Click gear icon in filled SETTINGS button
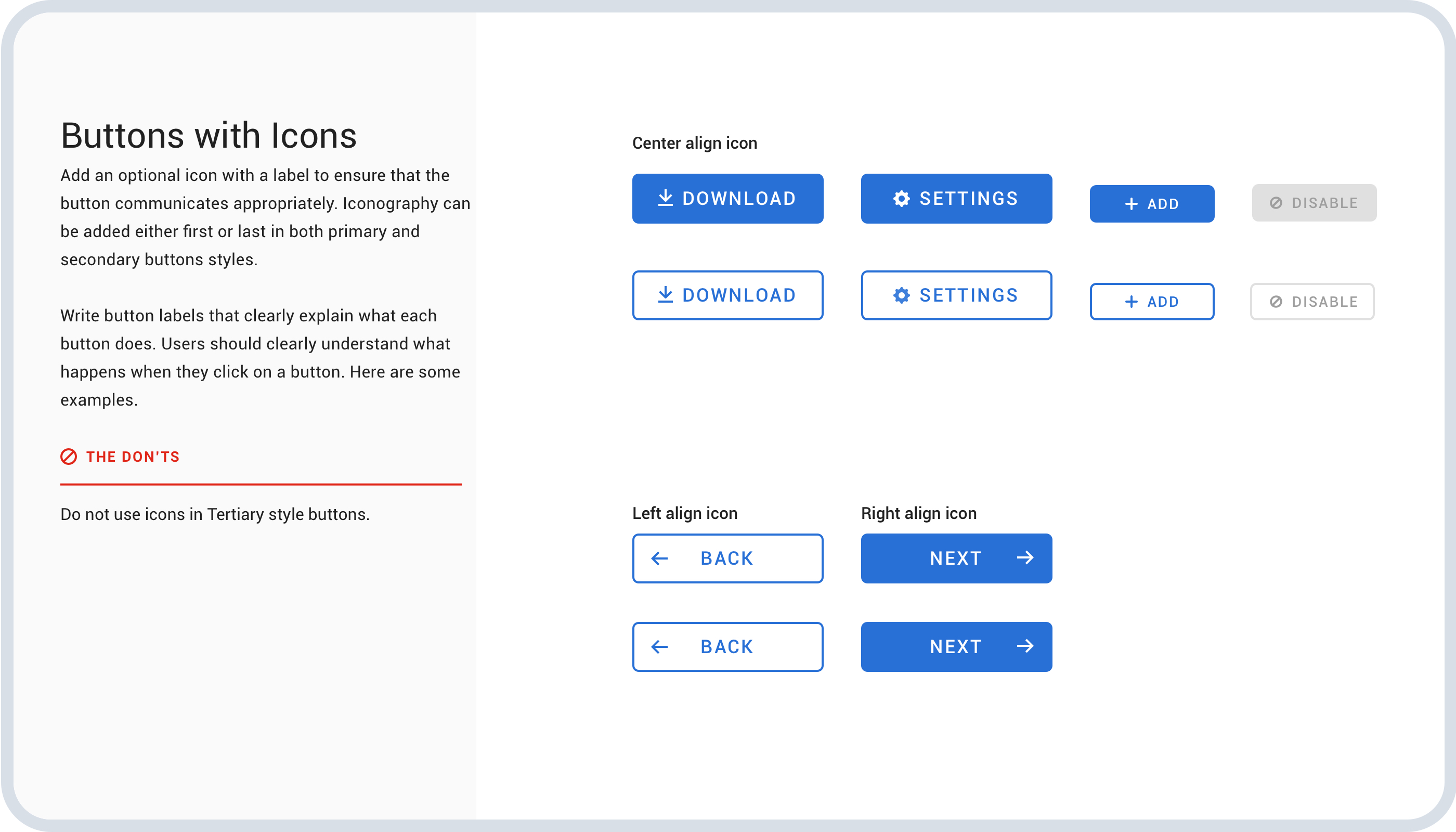The height and width of the screenshot is (832, 1456). [901, 198]
